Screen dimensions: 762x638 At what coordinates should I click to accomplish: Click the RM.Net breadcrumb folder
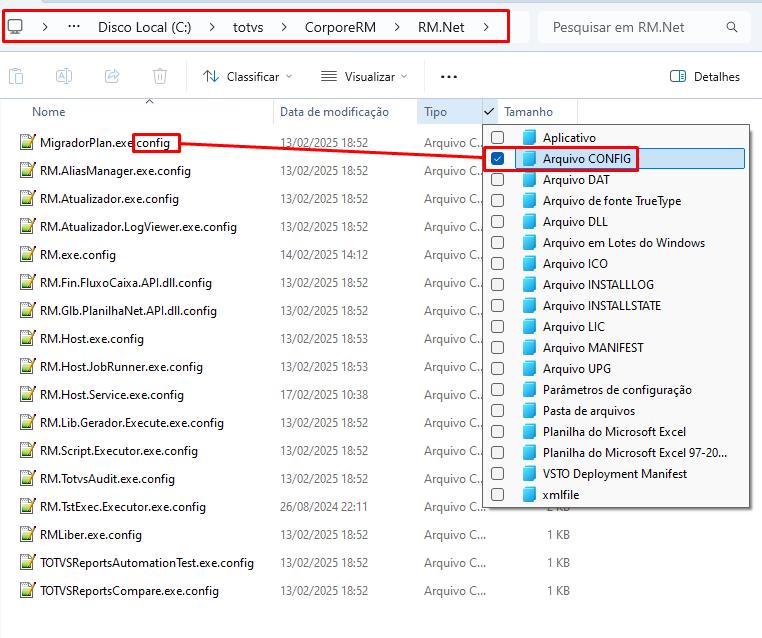click(x=441, y=27)
